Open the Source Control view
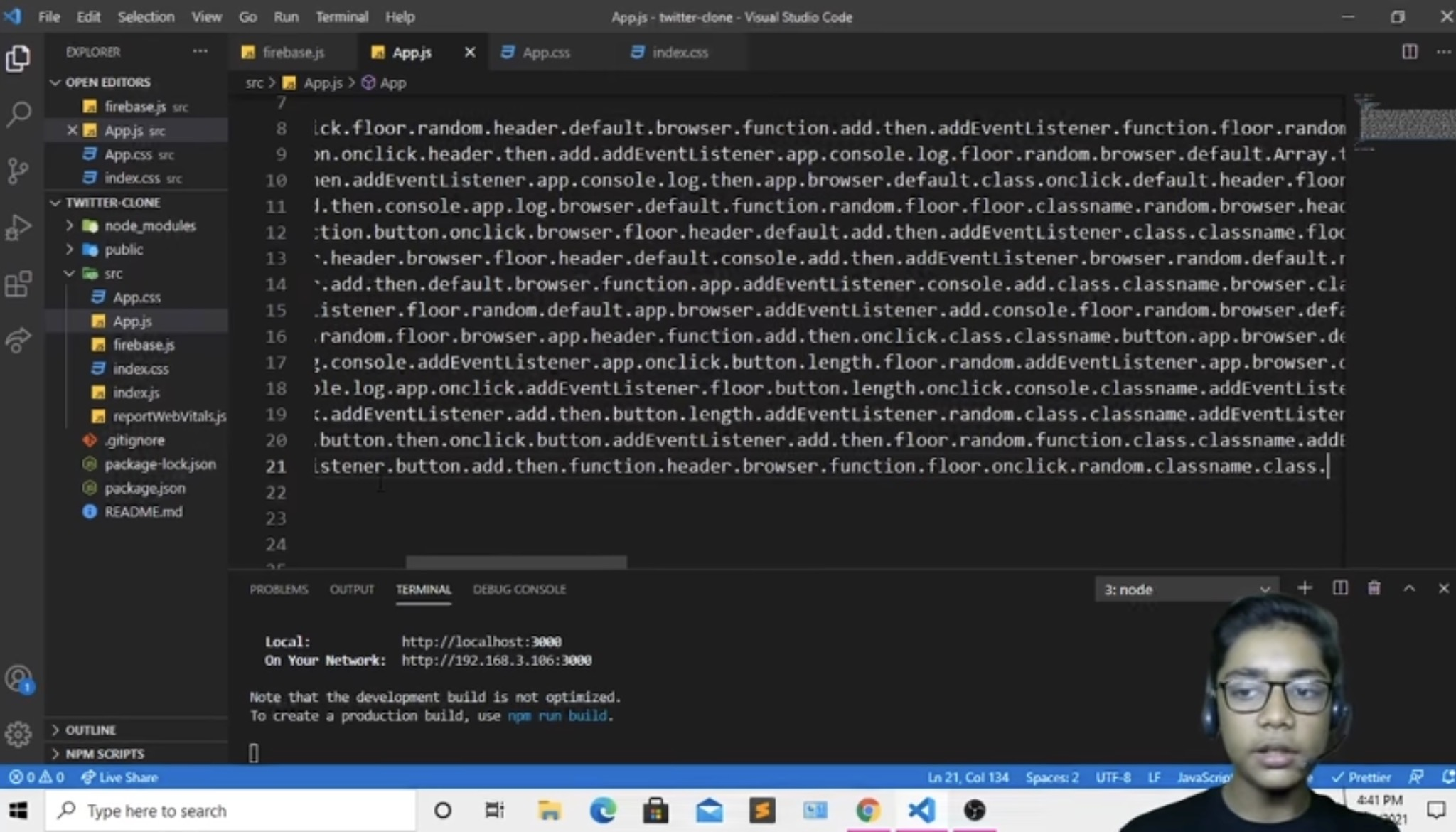This screenshot has height=832, width=1456. click(x=18, y=171)
